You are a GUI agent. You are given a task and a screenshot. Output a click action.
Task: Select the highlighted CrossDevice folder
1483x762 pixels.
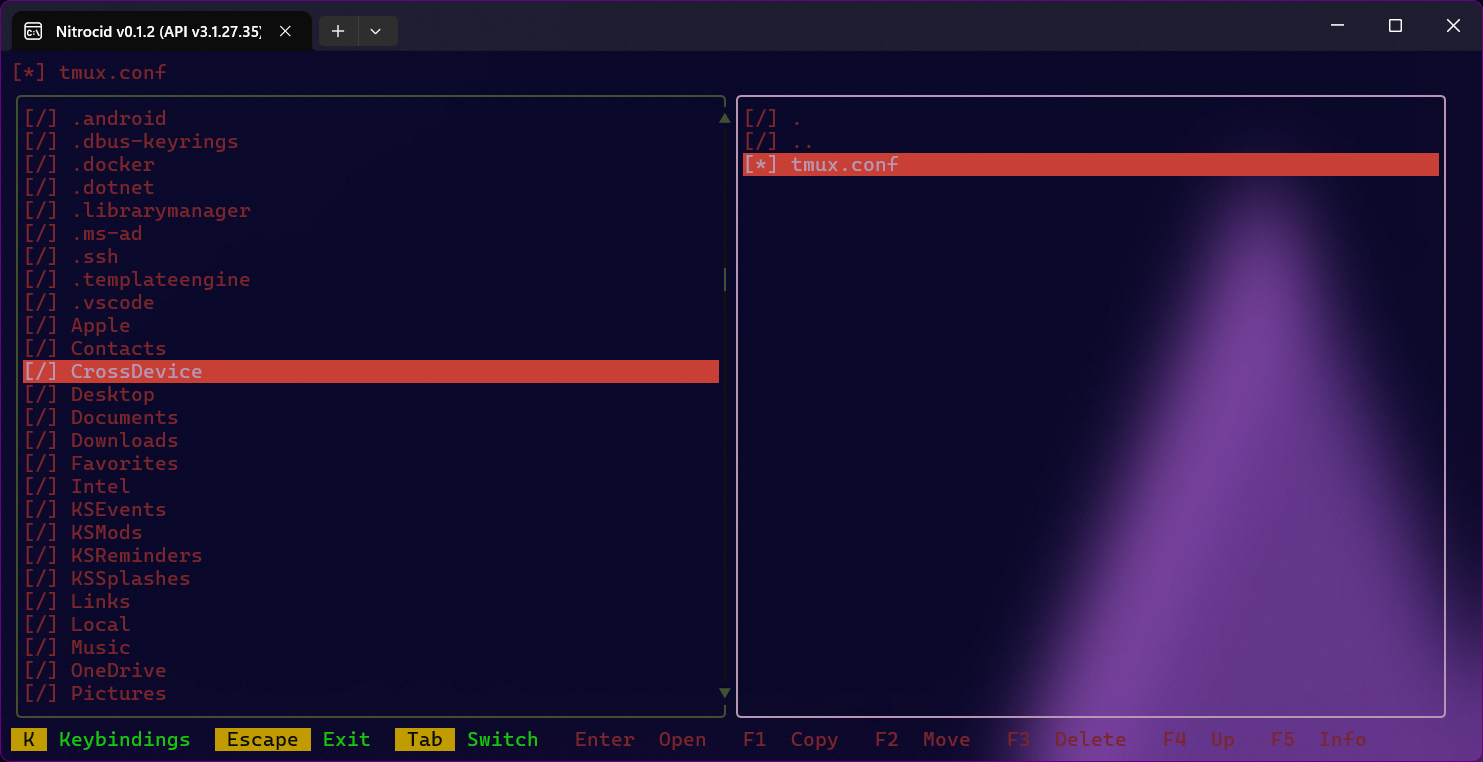point(136,371)
